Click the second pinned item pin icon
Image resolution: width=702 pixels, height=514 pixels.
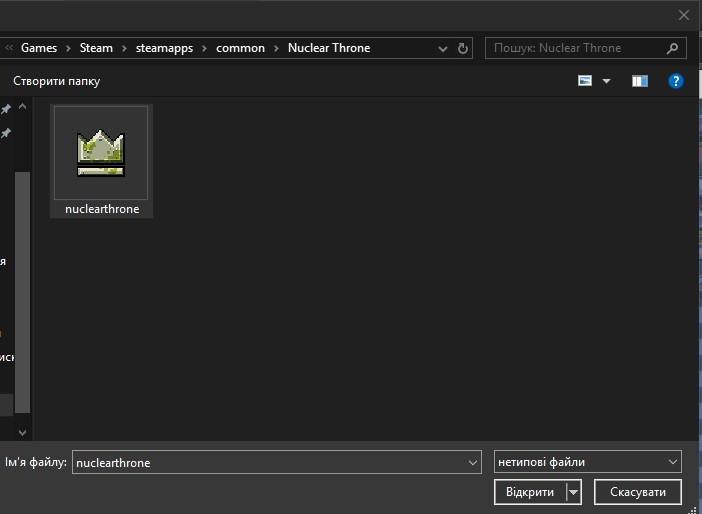[6, 133]
